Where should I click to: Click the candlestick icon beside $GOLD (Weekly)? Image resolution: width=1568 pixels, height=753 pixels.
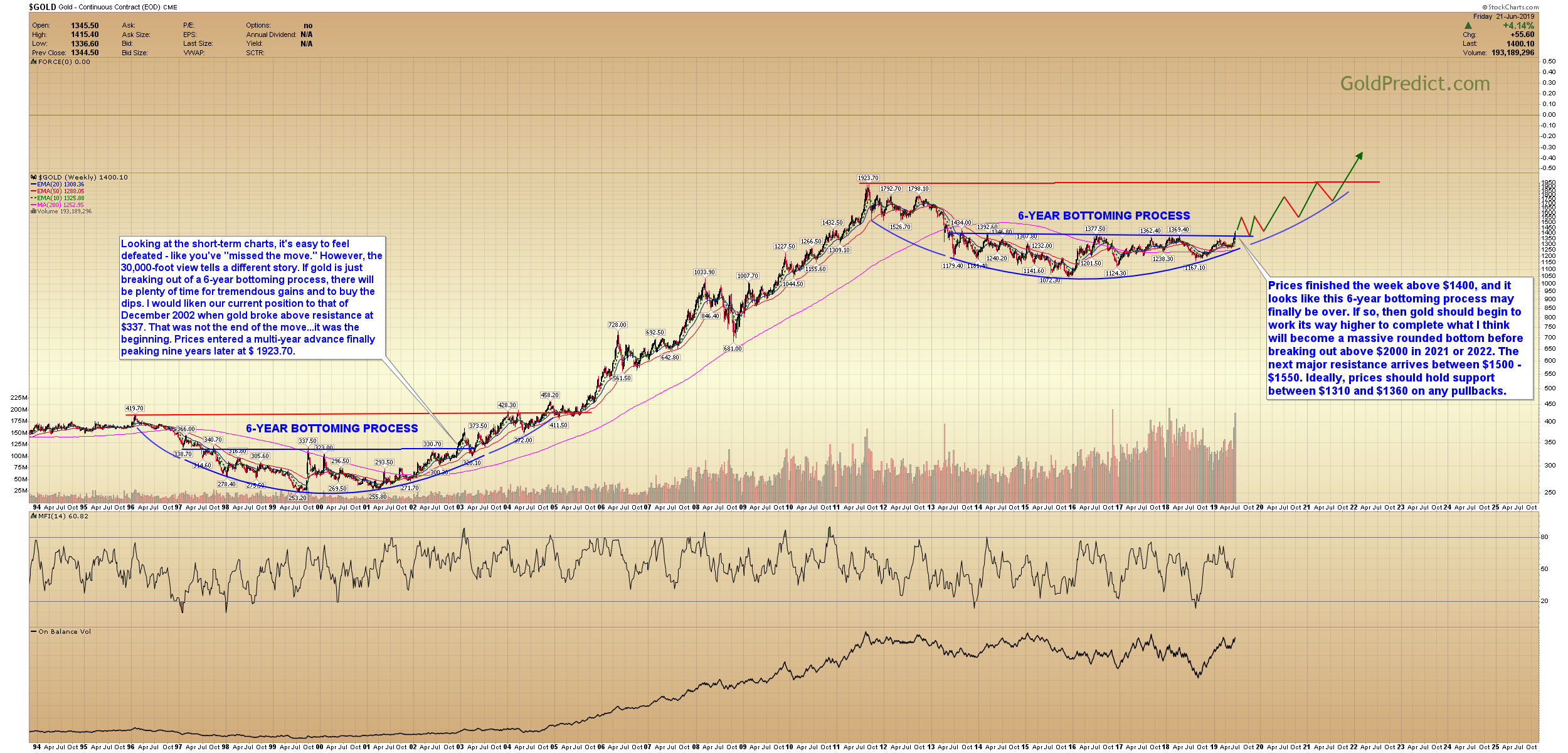[x=34, y=178]
